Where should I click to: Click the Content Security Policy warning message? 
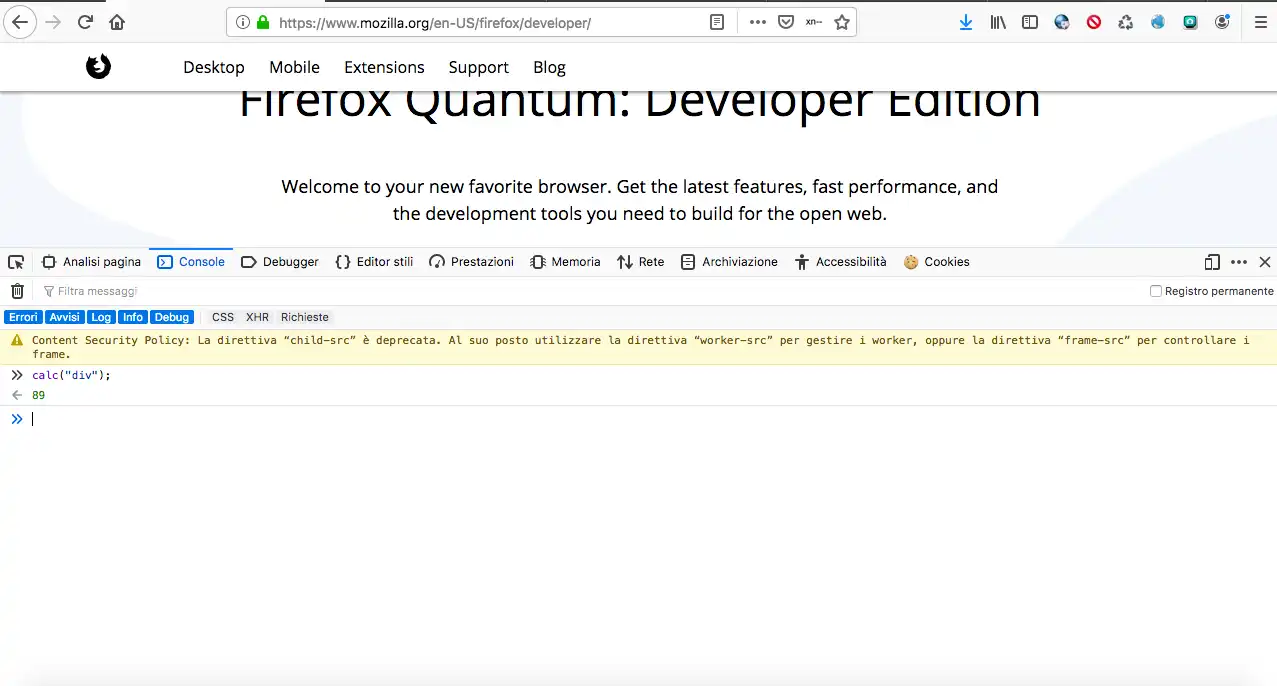(x=640, y=347)
